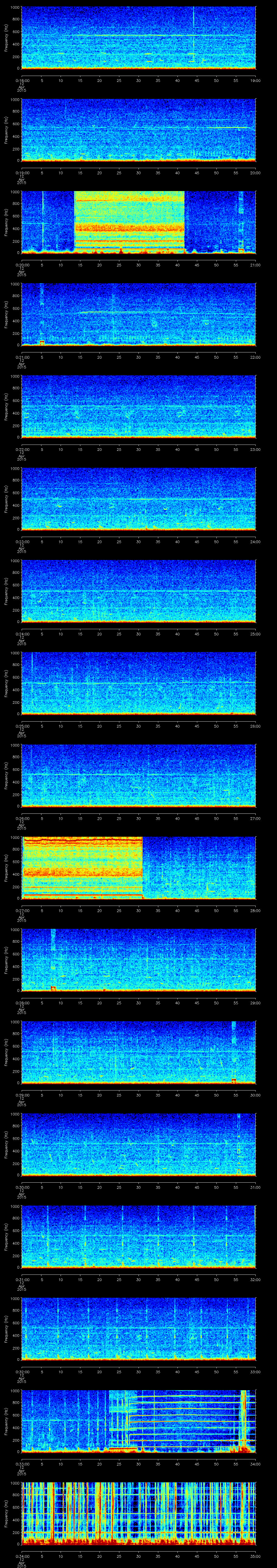Click the 0:33:00 spectrogram with harmonic lines
The width and height of the screenshot is (277, 1568).
point(138,1421)
